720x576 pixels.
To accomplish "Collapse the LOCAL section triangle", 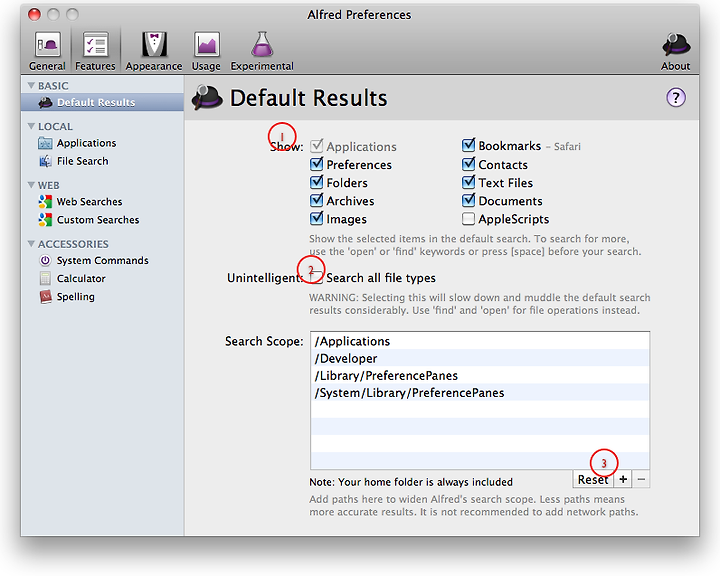I will pos(31,126).
